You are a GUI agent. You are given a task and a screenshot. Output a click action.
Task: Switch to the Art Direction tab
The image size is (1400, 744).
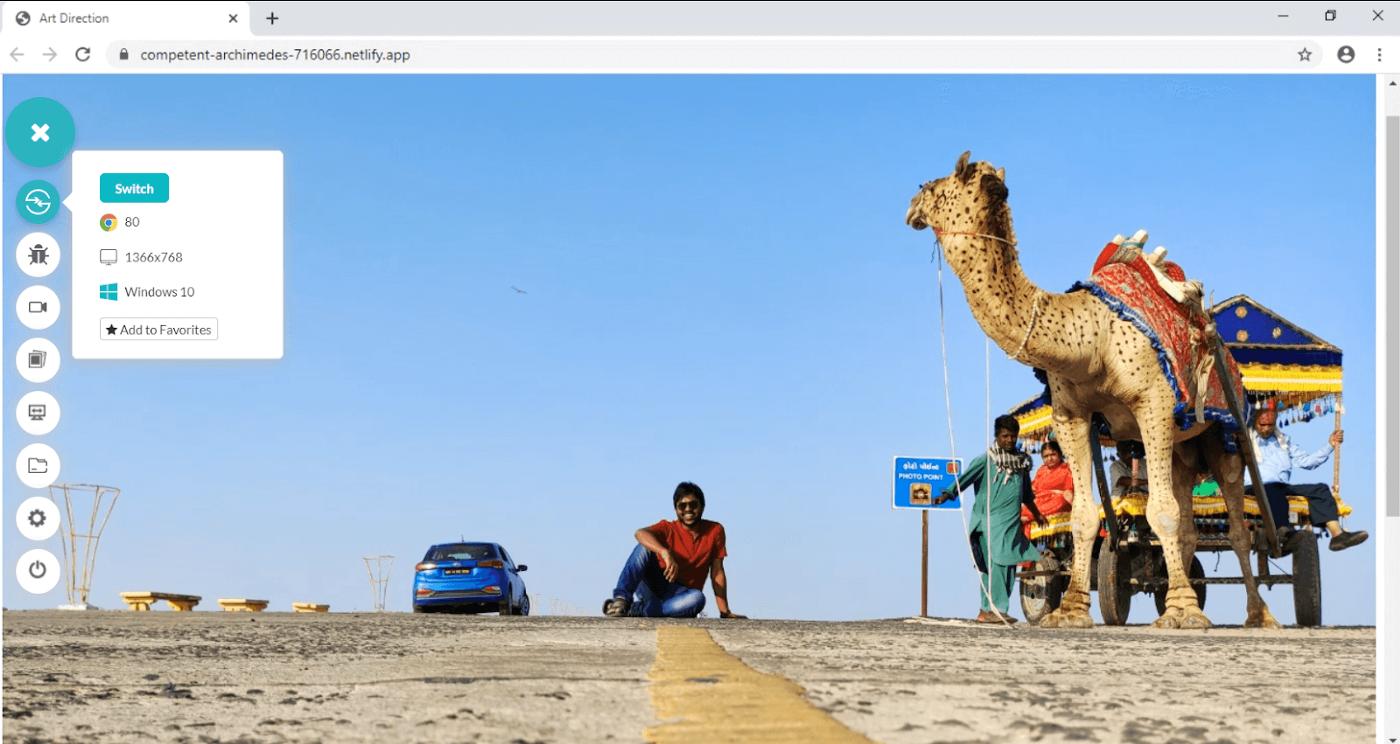pyautogui.click(x=120, y=18)
